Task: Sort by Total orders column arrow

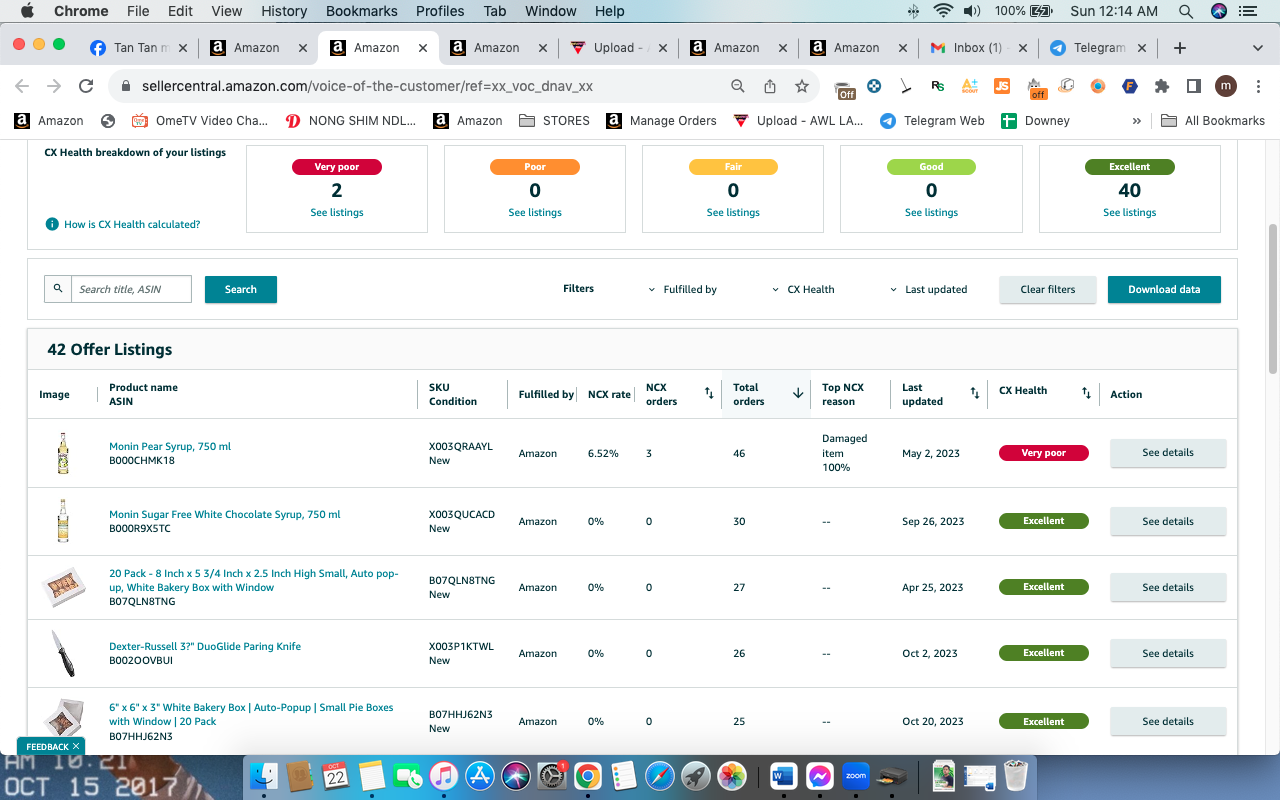Action: pyautogui.click(x=798, y=394)
